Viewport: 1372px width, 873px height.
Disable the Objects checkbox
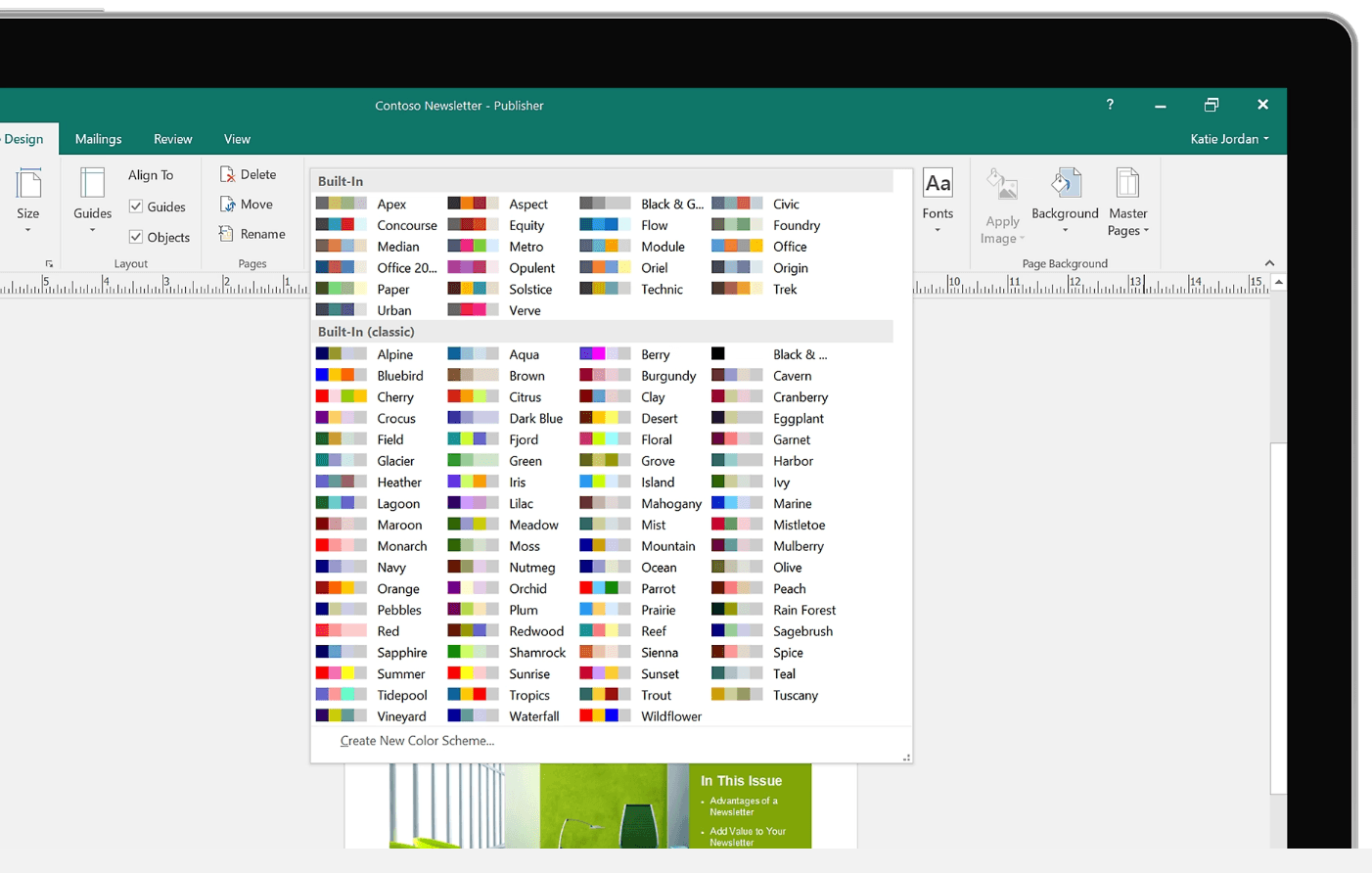click(138, 237)
